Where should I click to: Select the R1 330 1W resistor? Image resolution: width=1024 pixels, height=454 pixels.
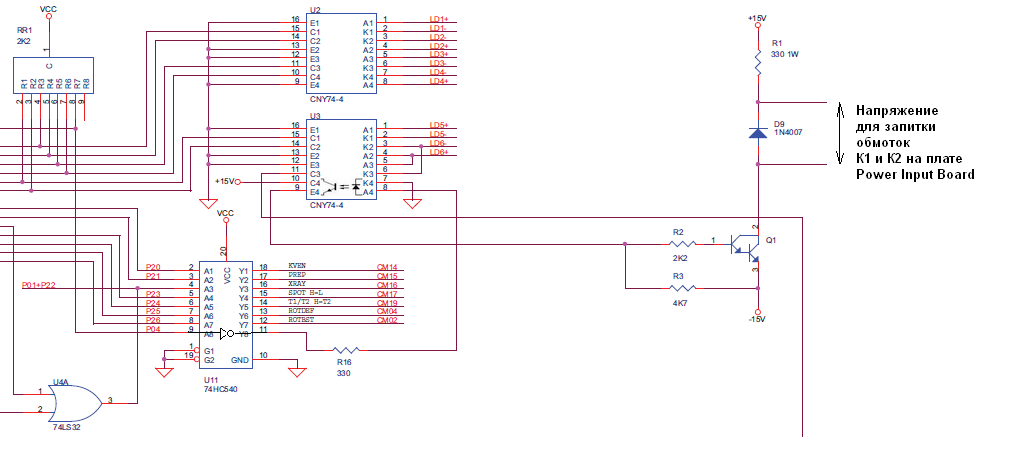click(x=759, y=63)
